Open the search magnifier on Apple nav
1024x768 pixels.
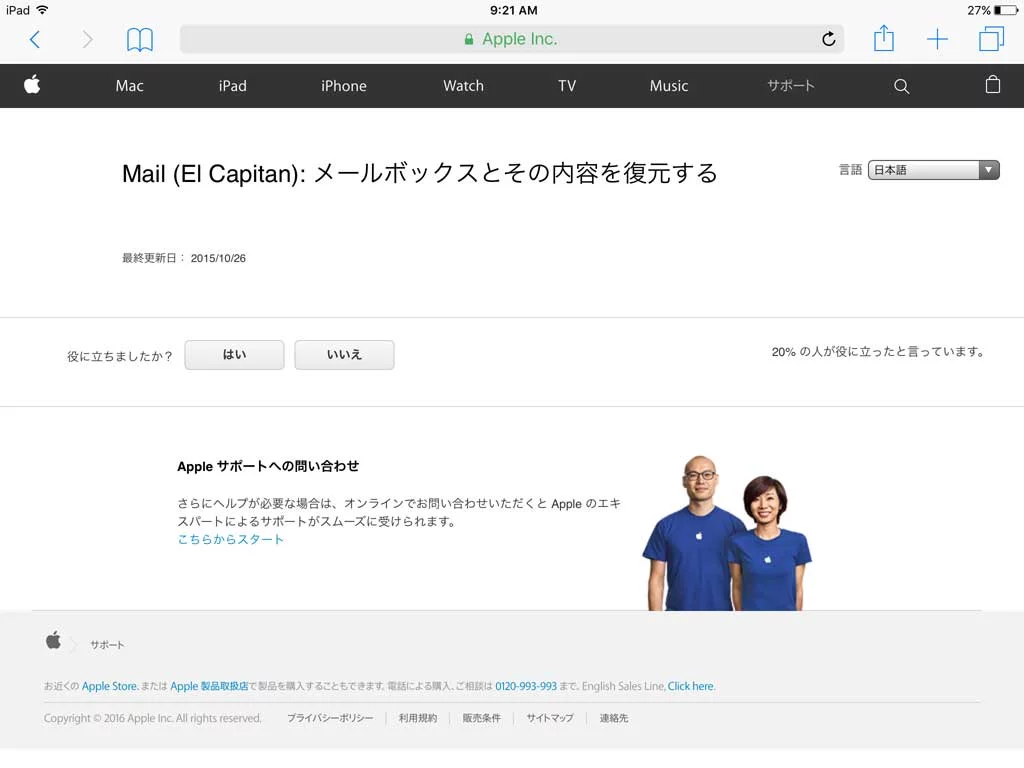[901, 86]
